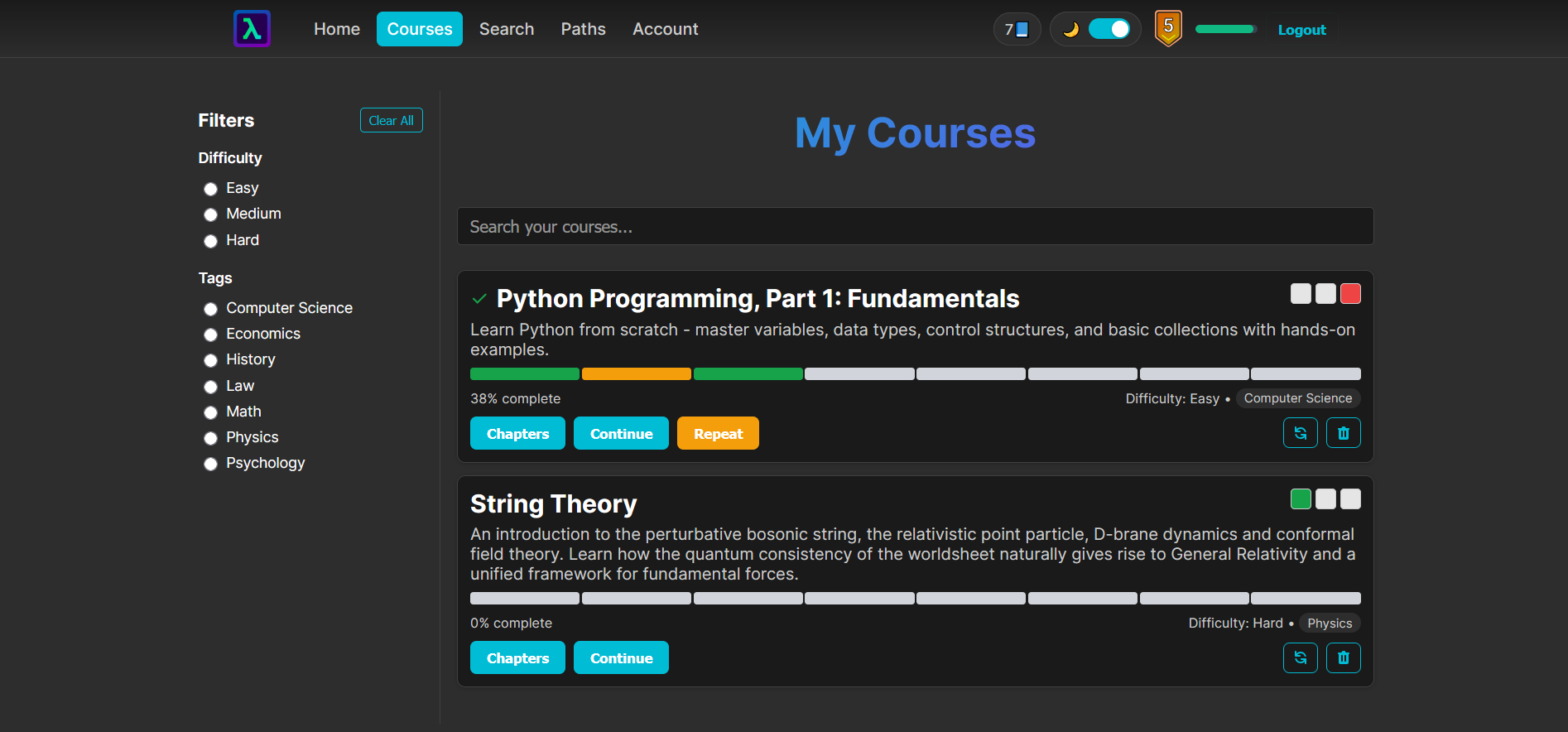Click the moon dark mode icon
Screen dimensions: 1568x732
tap(1070, 29)
